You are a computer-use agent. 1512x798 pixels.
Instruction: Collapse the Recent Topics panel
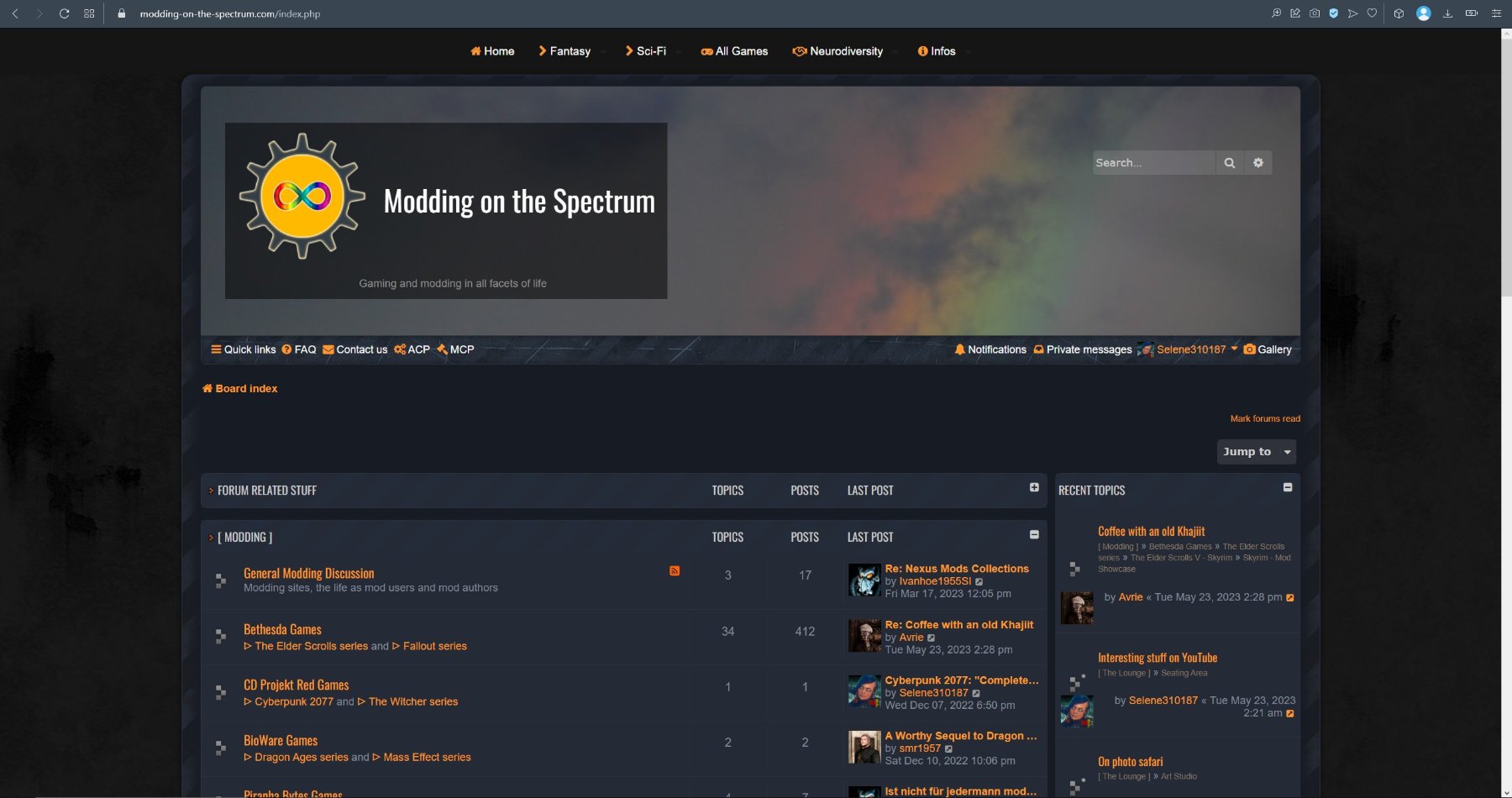[1288, 487]
